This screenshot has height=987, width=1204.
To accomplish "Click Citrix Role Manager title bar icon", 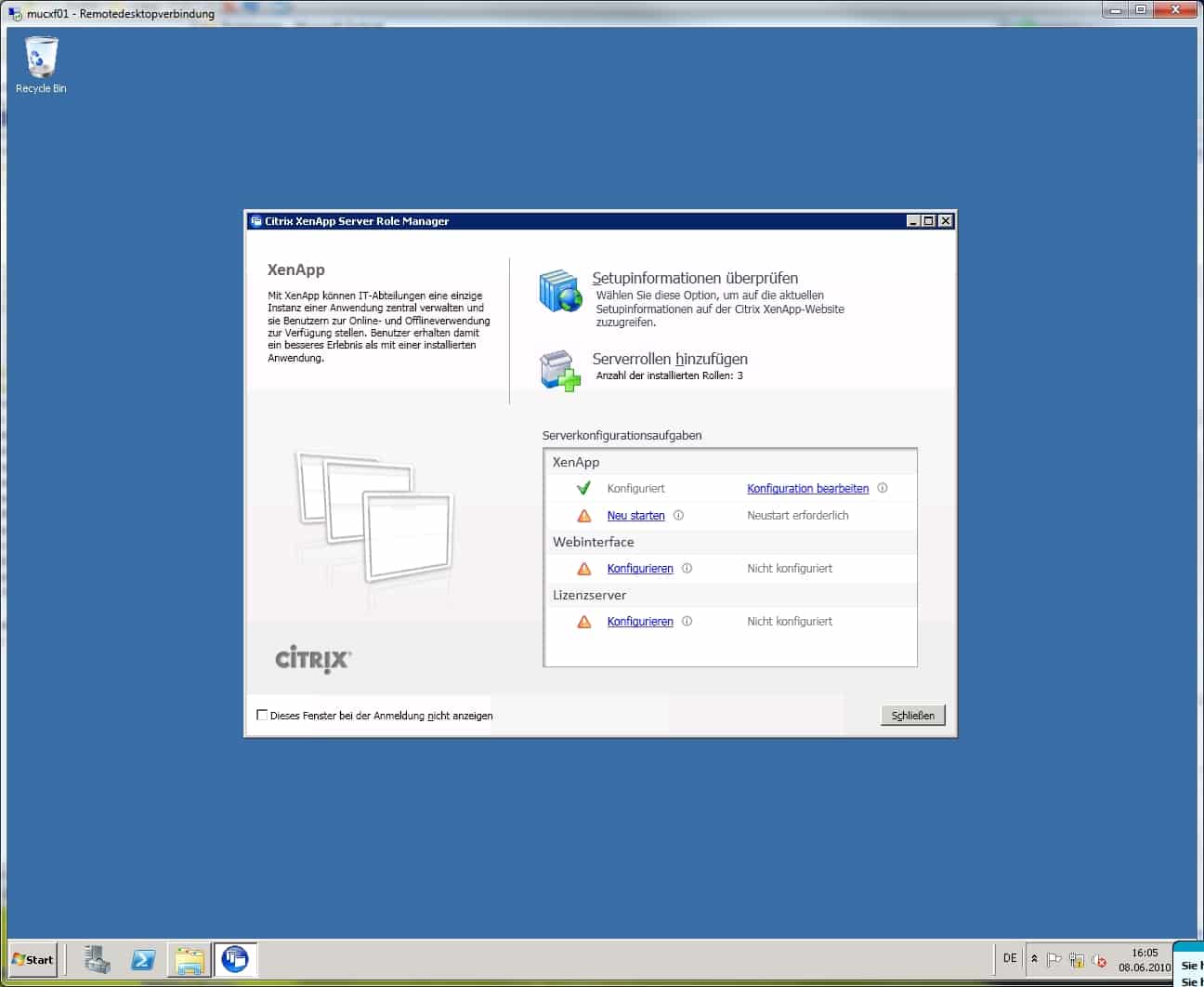I will coord(256,221).
